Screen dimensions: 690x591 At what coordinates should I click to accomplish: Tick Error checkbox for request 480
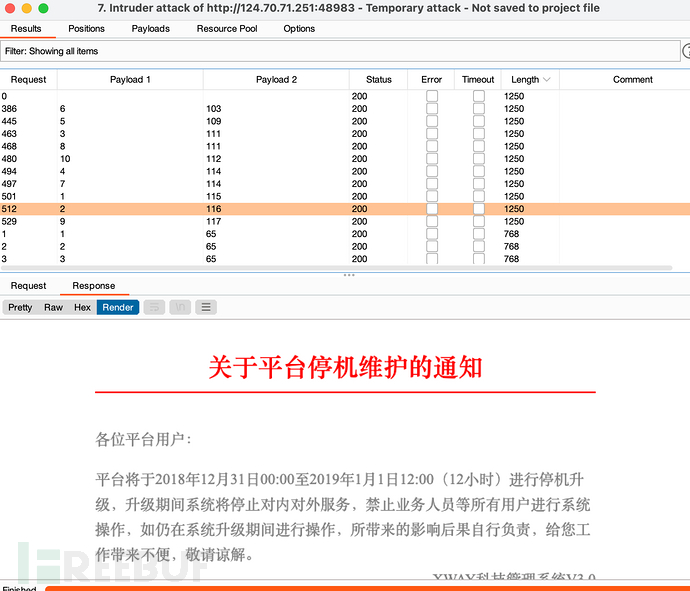click(432, 158)
